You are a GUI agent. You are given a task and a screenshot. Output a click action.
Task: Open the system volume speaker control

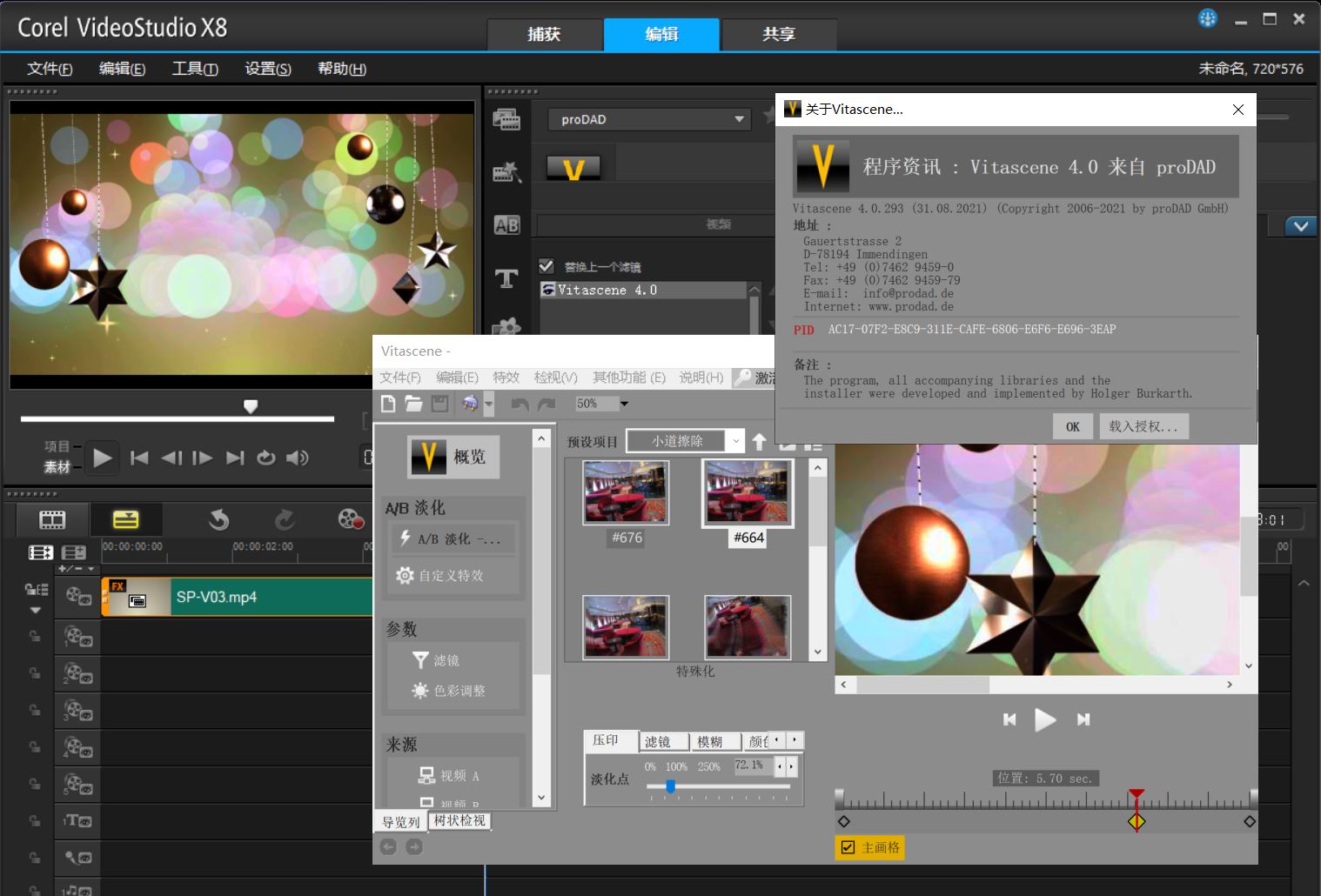[298, 458]
